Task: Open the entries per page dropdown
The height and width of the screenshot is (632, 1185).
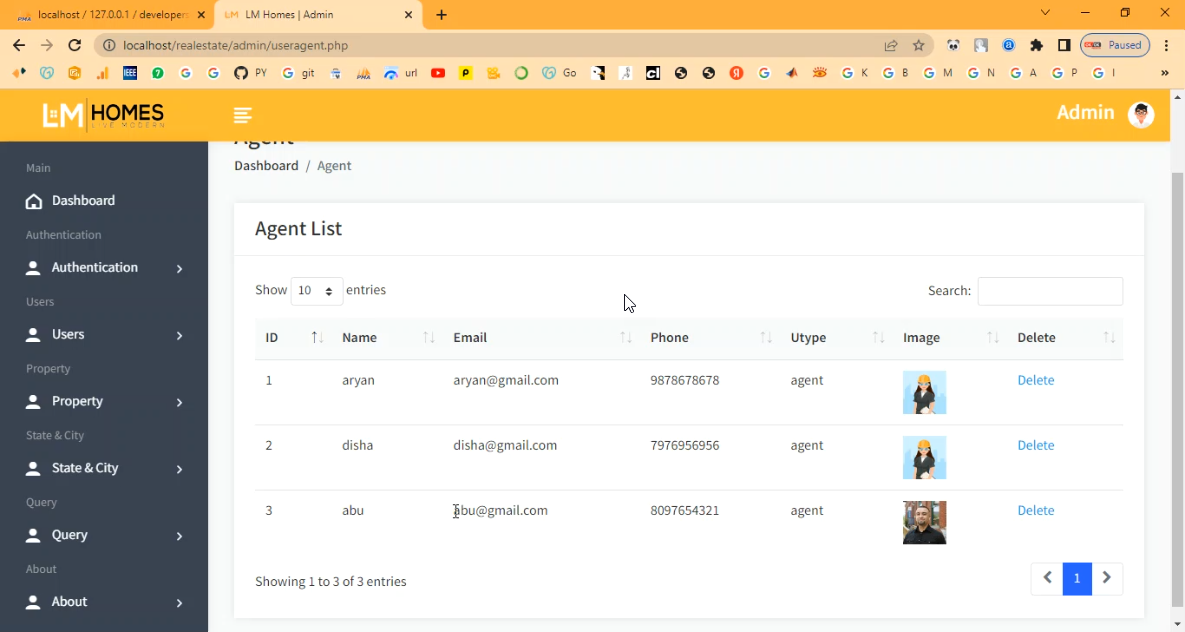Action: [316, 291]
